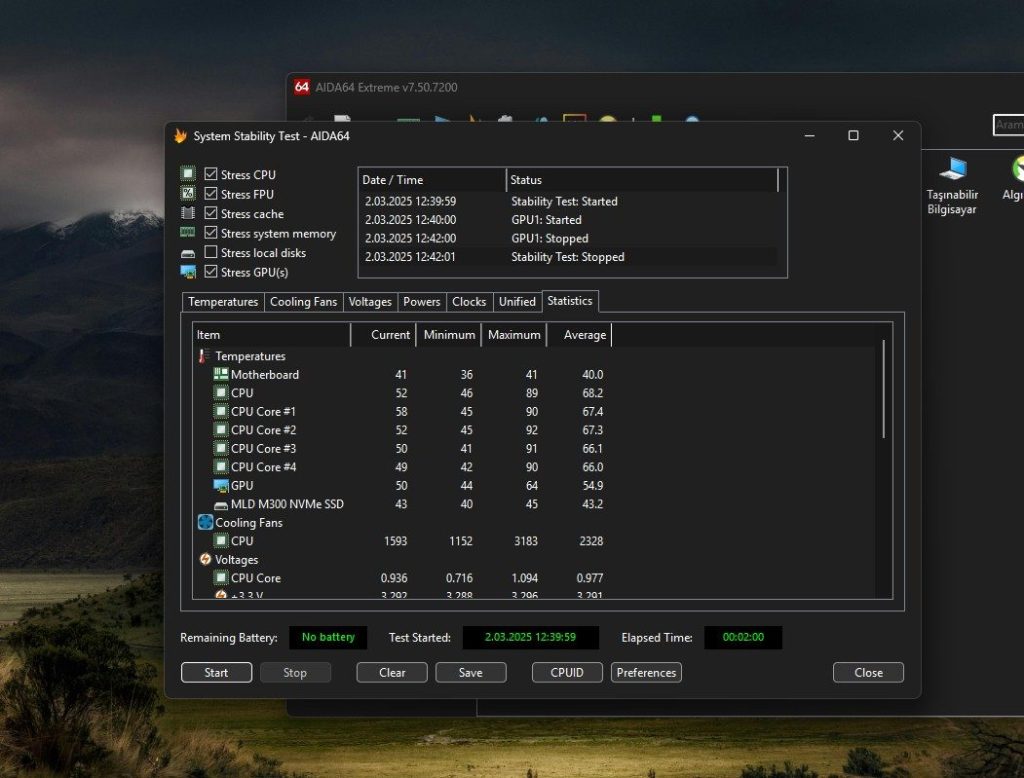Viewport: 1024px width, 778px height.
Task: Click the Stress local disks drive icon
Action: point(188,253)
